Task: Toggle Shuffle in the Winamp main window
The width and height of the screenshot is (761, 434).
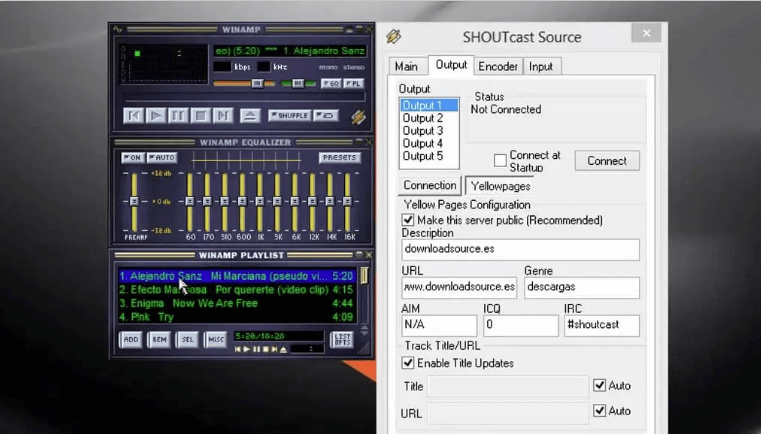Action: point(289,116)
